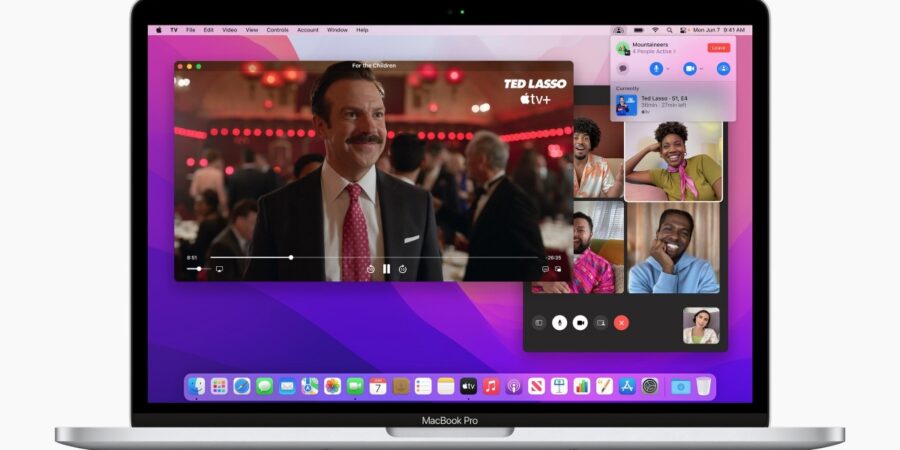Viewport: 900px width, 450px height.
Task: Click battery icon in menu bar
Action: click(638, 30)
